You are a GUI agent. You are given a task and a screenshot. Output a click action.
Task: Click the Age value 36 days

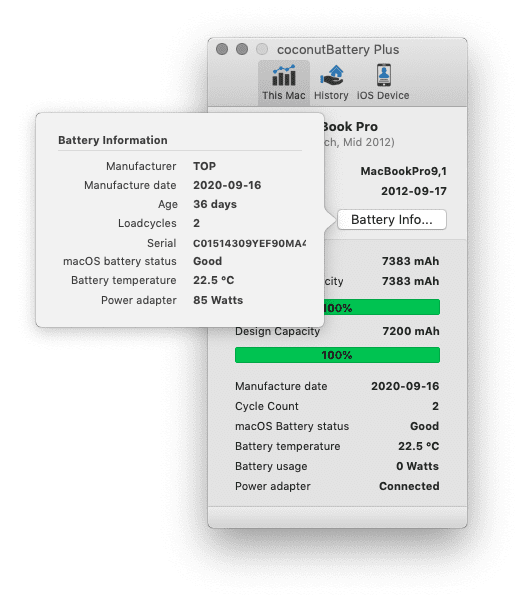215,204
